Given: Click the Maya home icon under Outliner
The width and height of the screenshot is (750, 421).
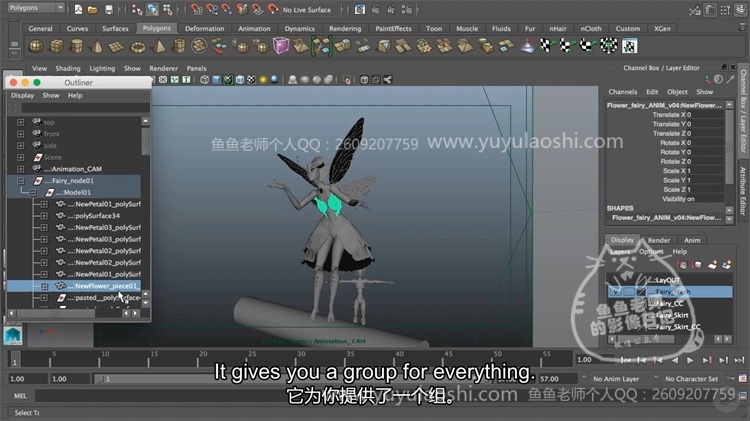Looking at the screenshot, I should click(x=13, y=335).
